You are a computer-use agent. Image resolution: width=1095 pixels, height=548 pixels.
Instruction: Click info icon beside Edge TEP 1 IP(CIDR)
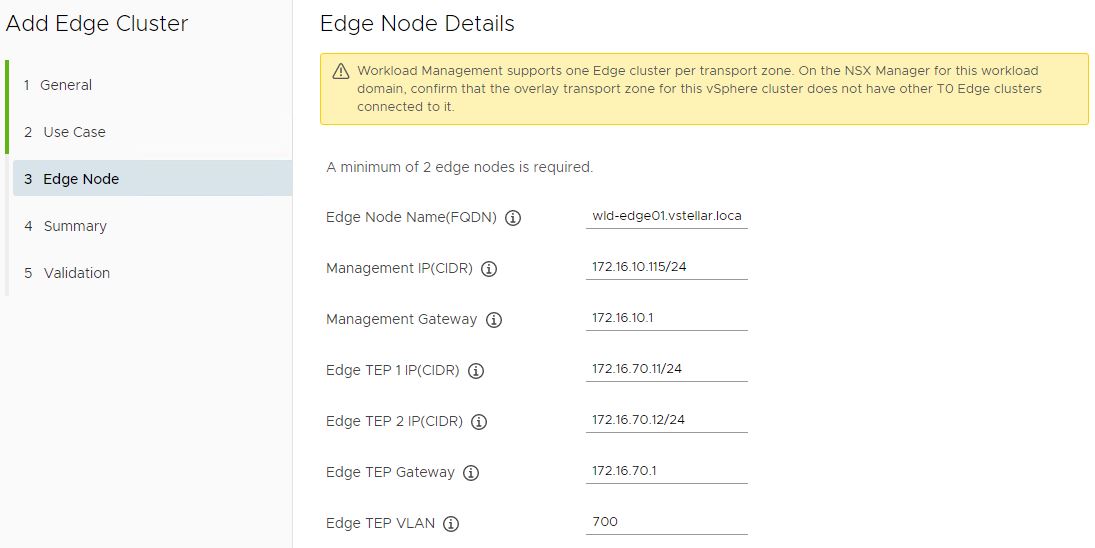[x=476, y=371]
